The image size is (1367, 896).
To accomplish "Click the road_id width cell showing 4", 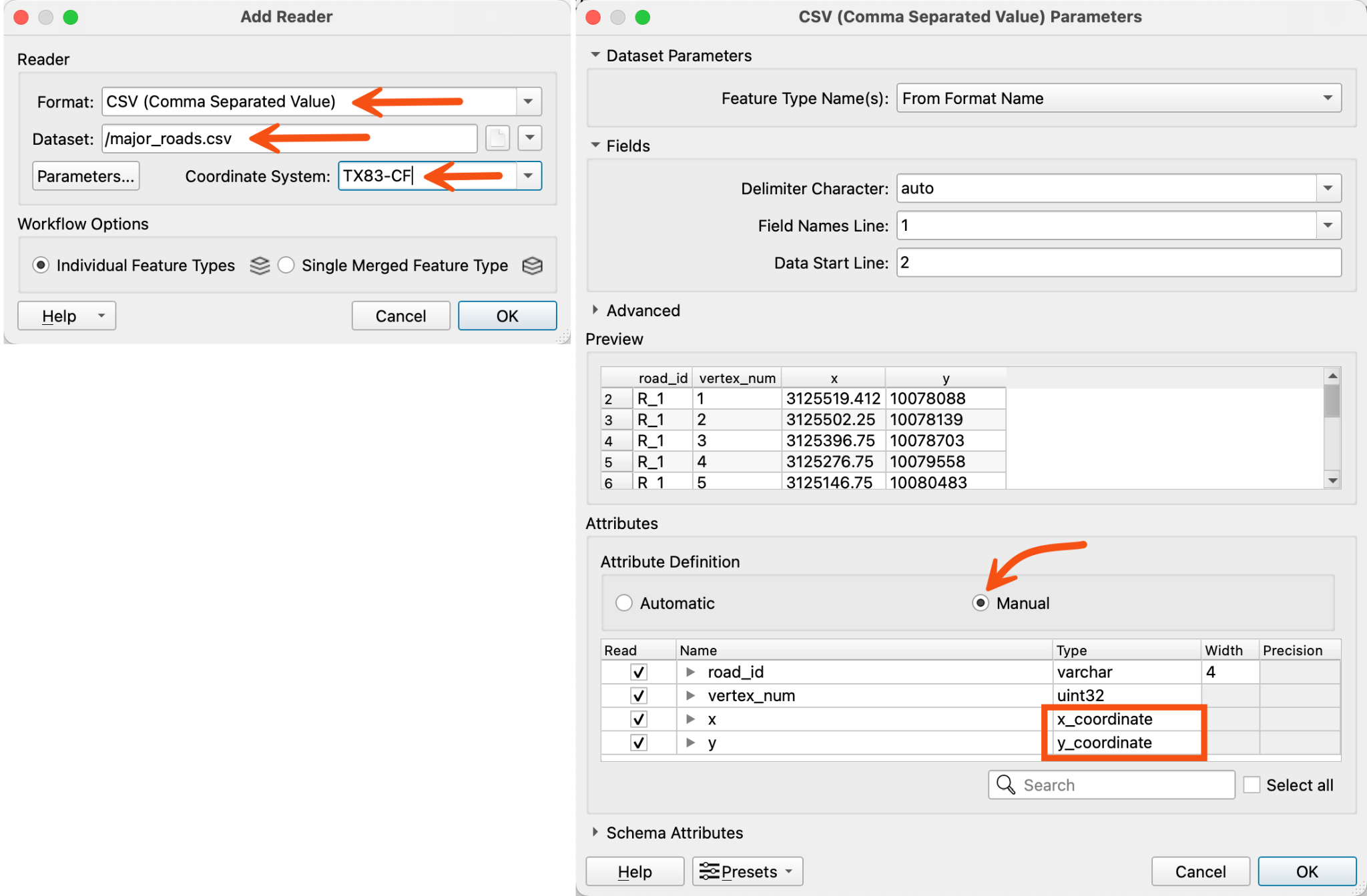I will (1229, 672).
